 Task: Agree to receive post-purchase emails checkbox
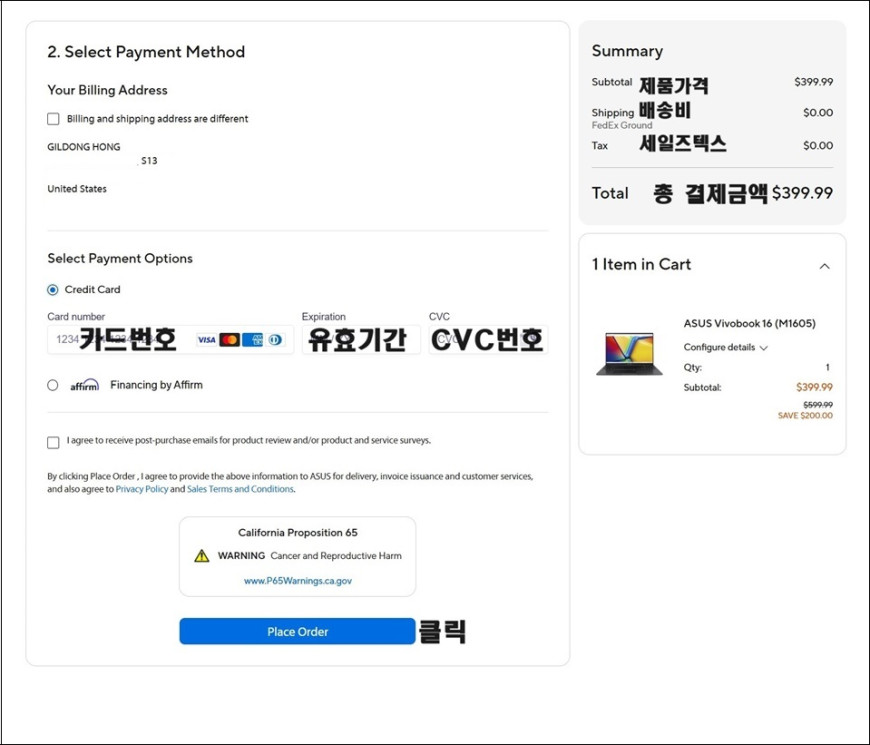(x=53, y=442)
